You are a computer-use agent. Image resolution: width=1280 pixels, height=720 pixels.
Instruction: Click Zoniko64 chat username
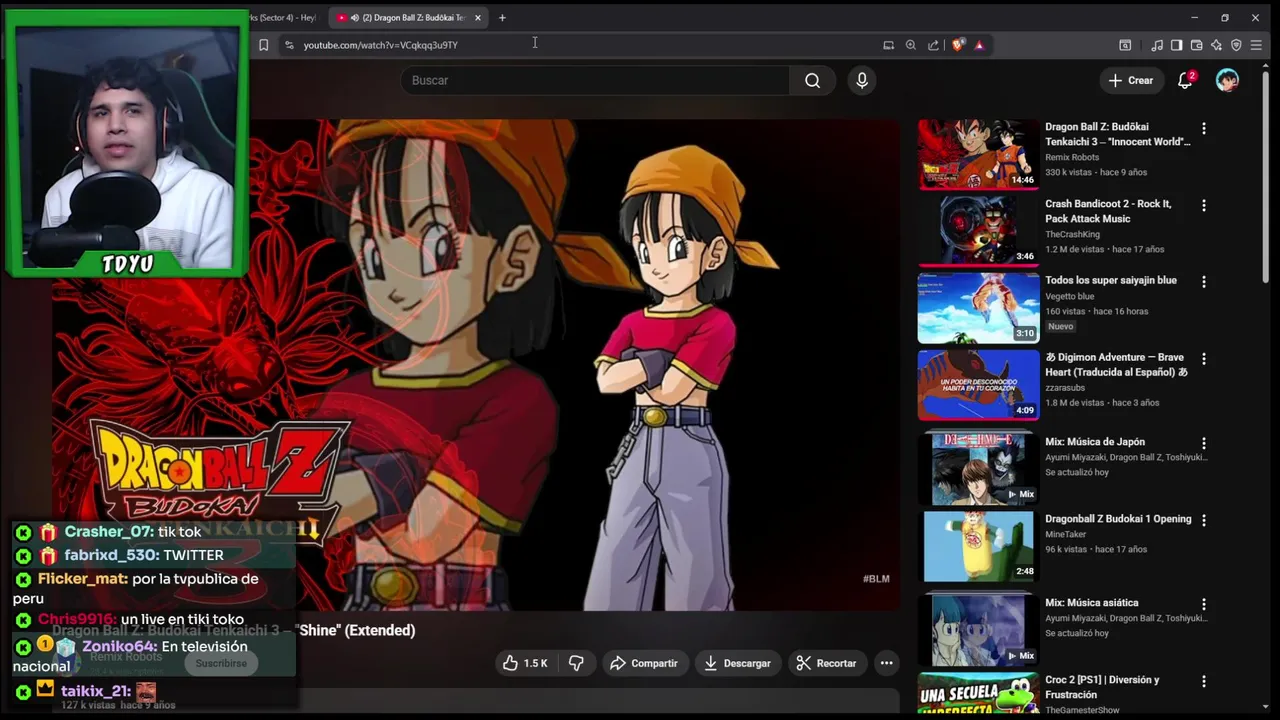click(119, 647)
